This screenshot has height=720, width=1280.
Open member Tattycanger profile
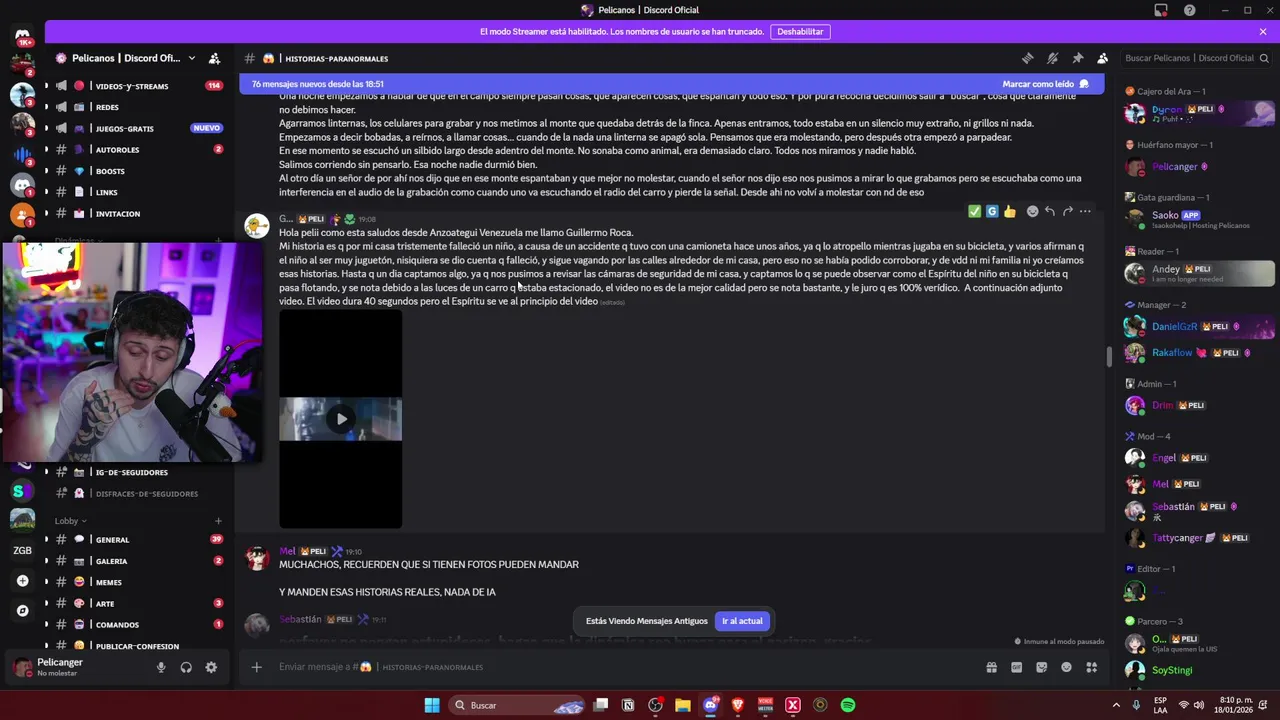tap(1199, 538)
